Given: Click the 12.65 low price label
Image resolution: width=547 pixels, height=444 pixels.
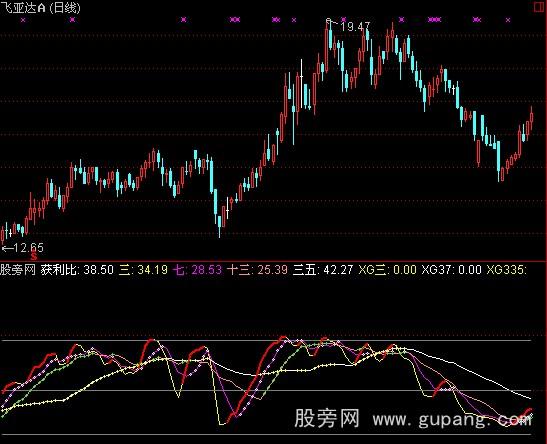Looking at the screenshot, I should [x=28, y=248].
